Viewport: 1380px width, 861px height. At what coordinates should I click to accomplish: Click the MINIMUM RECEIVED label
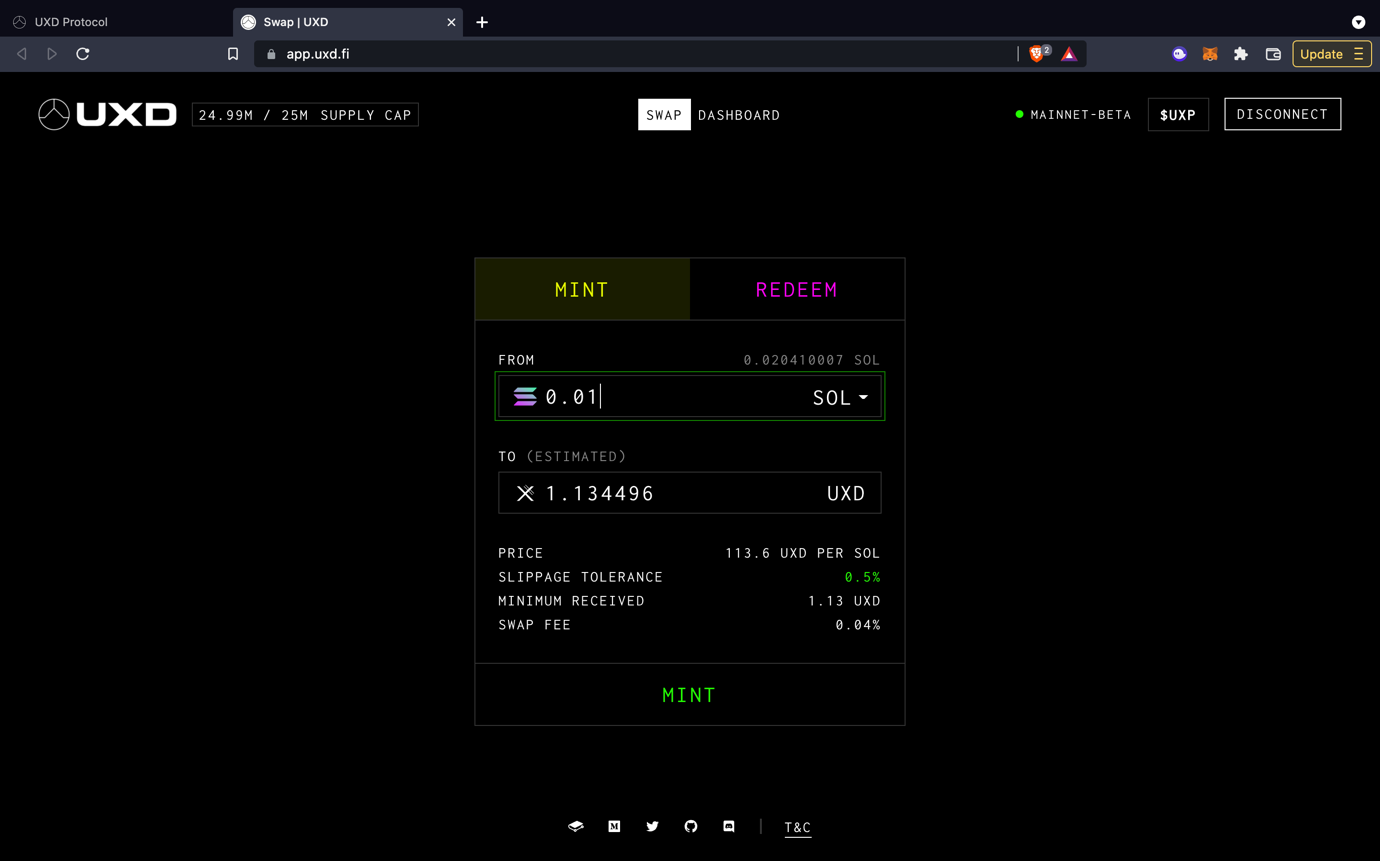[x=572, y=601]
